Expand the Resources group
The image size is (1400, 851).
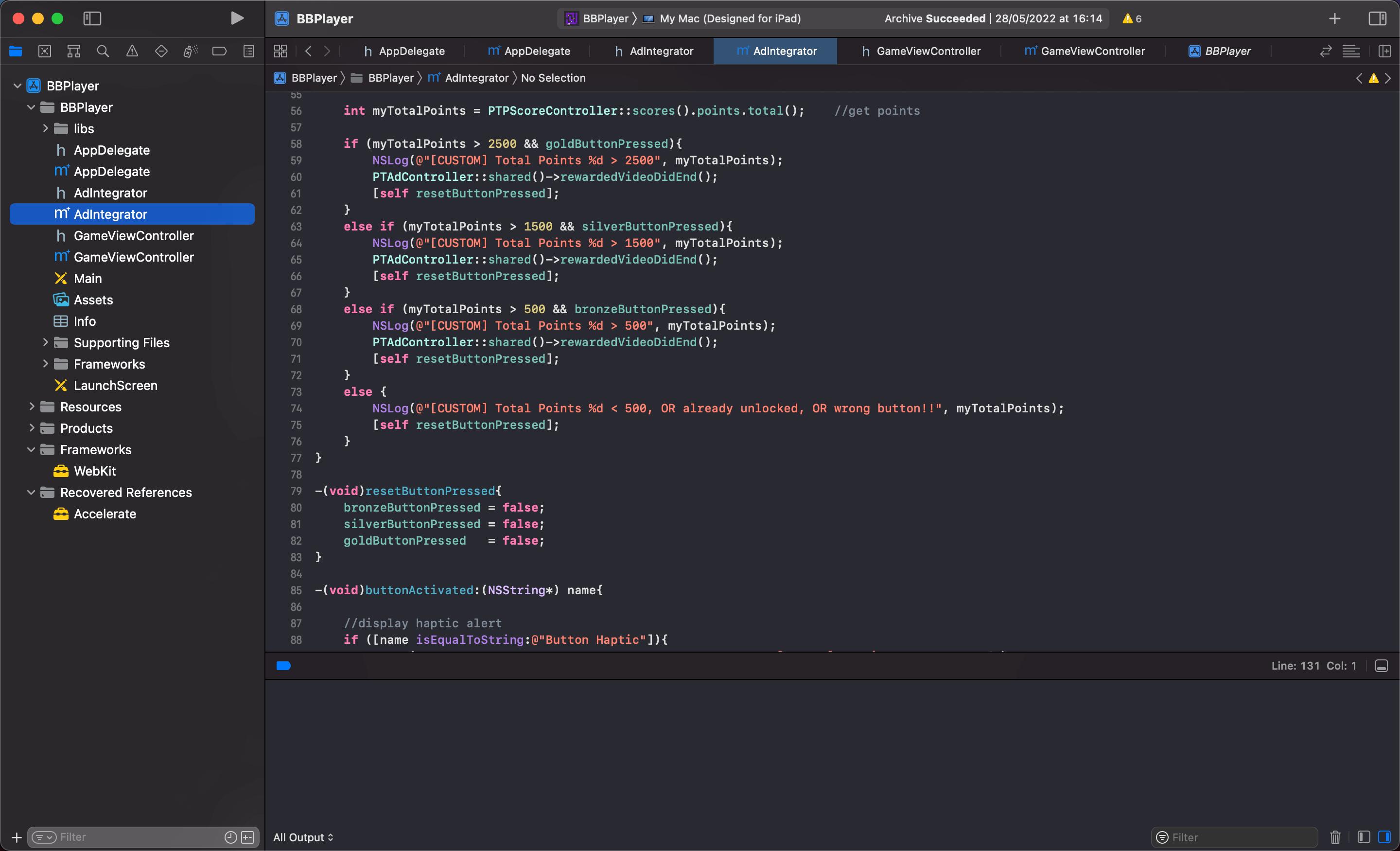[x=32, y=407]
